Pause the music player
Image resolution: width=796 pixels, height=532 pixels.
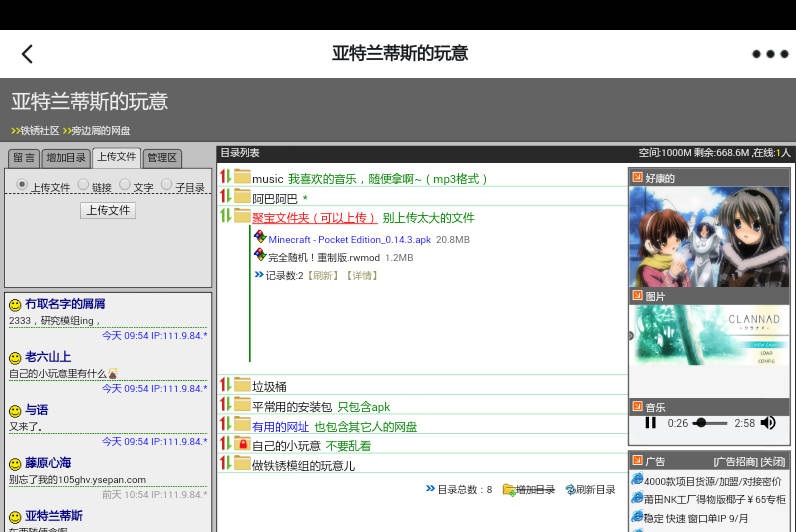tap(651, 423)
